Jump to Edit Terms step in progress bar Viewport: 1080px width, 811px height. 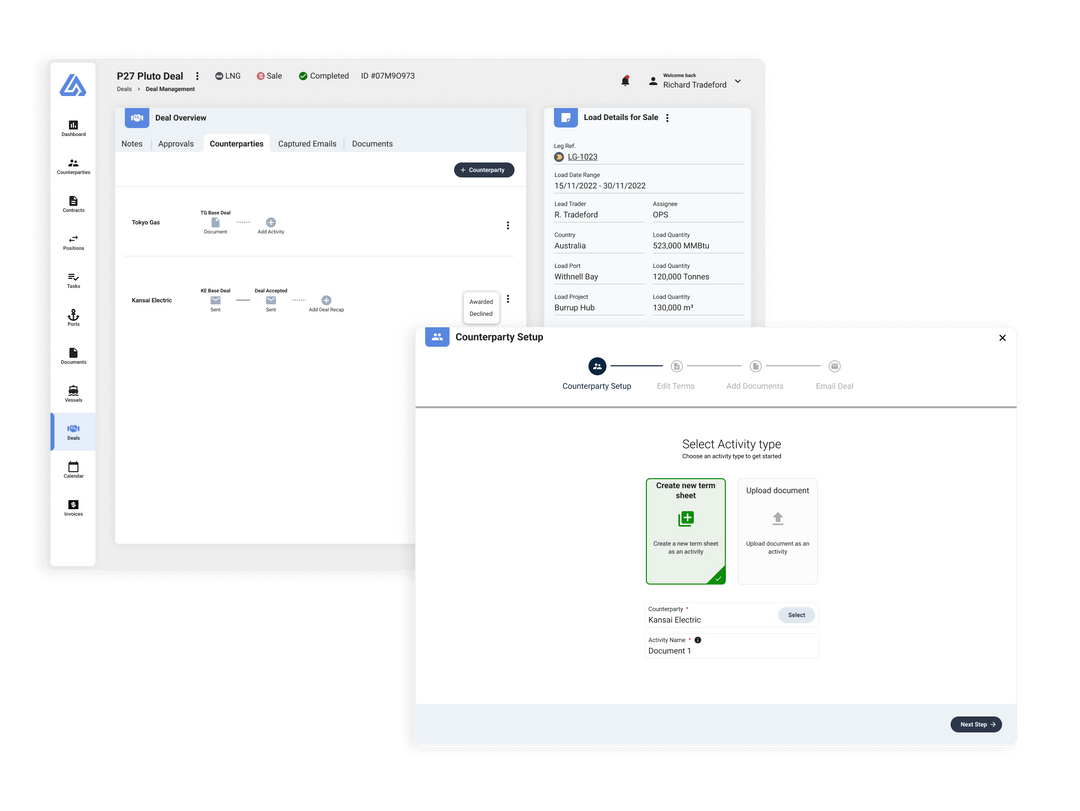point(676,367)
